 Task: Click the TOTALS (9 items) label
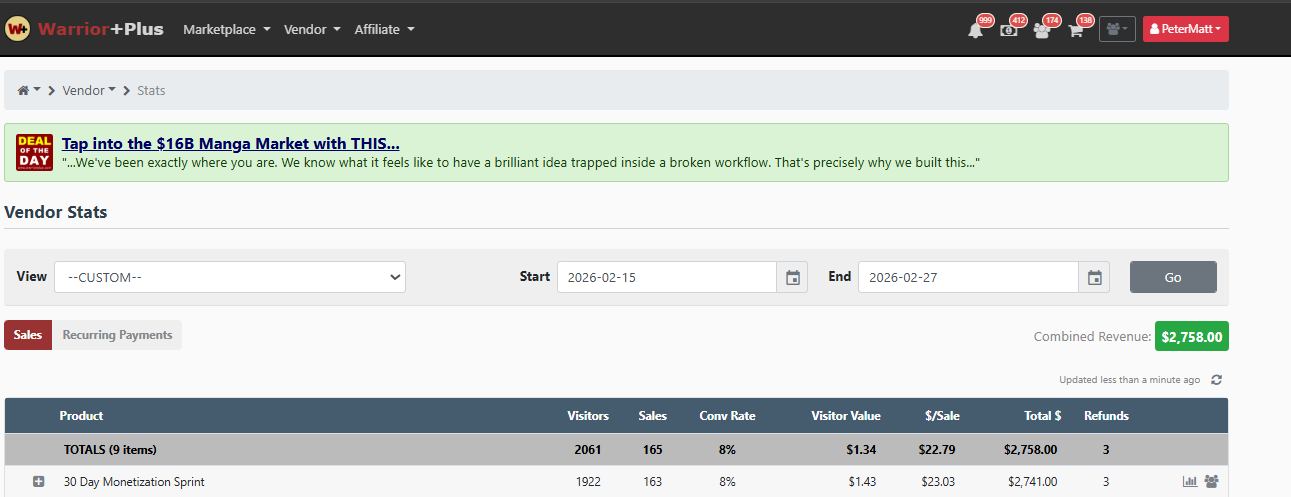click(110, 450)
